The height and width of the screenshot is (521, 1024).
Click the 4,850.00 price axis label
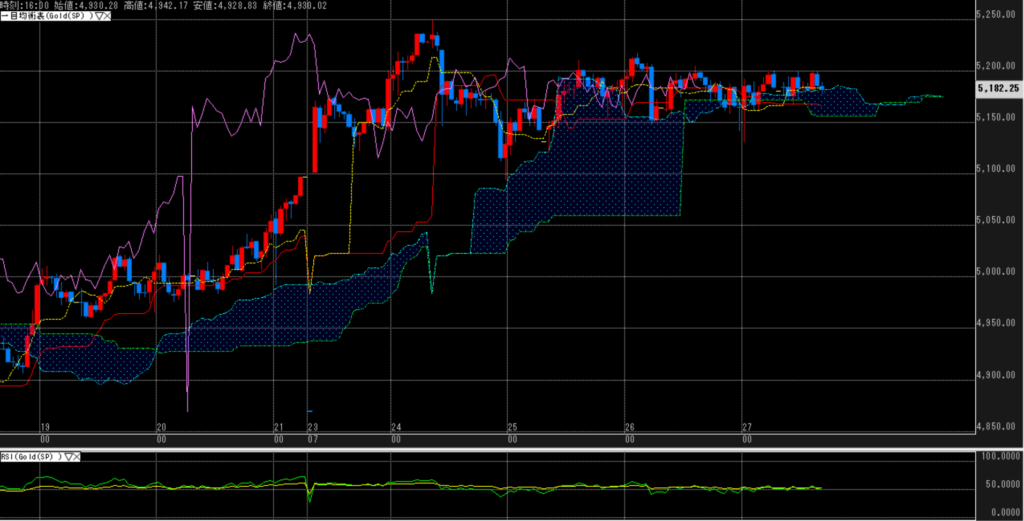(998, 427)
